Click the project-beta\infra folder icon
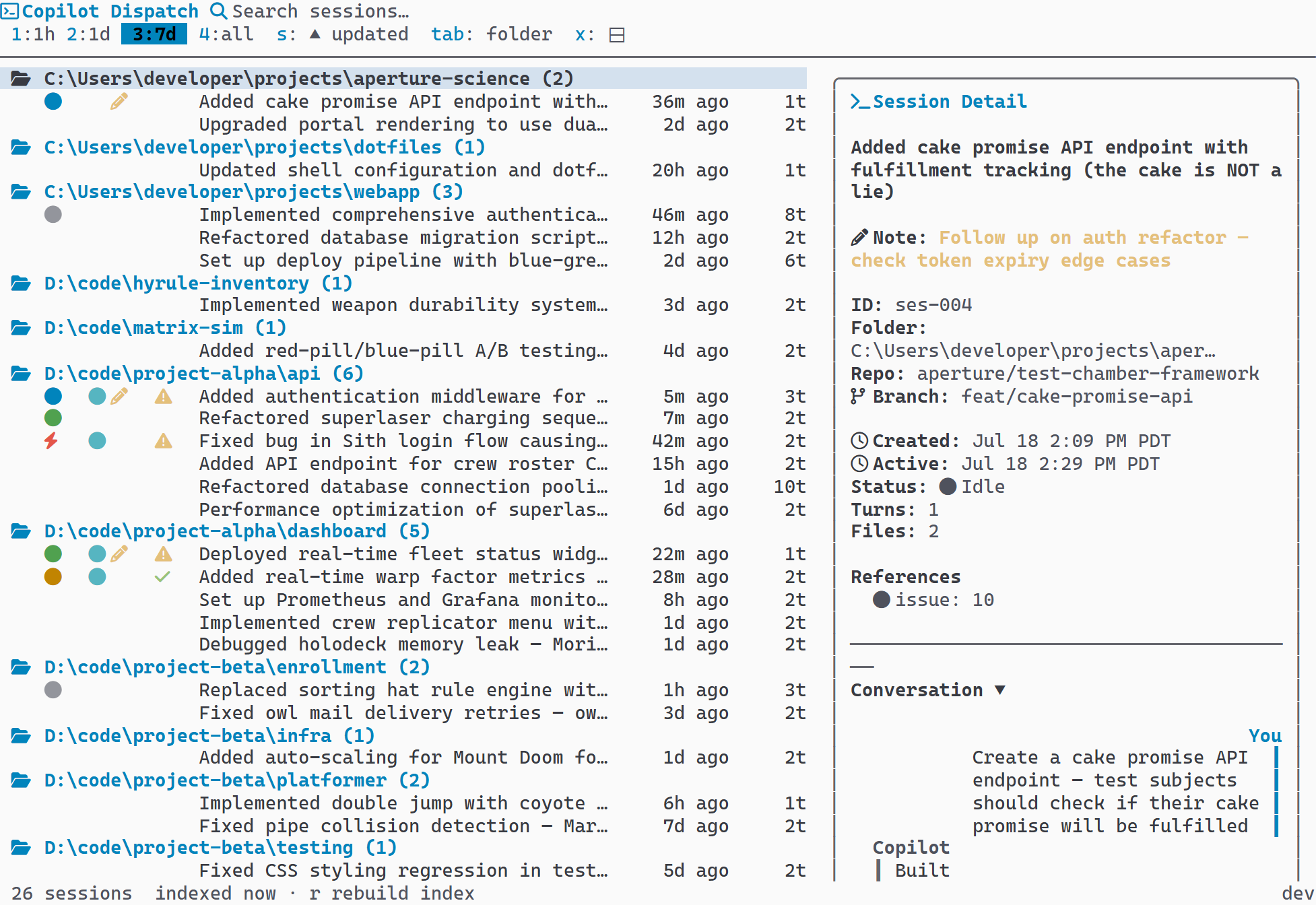This screenshot has height=905, width=1316. click(21, 735)
